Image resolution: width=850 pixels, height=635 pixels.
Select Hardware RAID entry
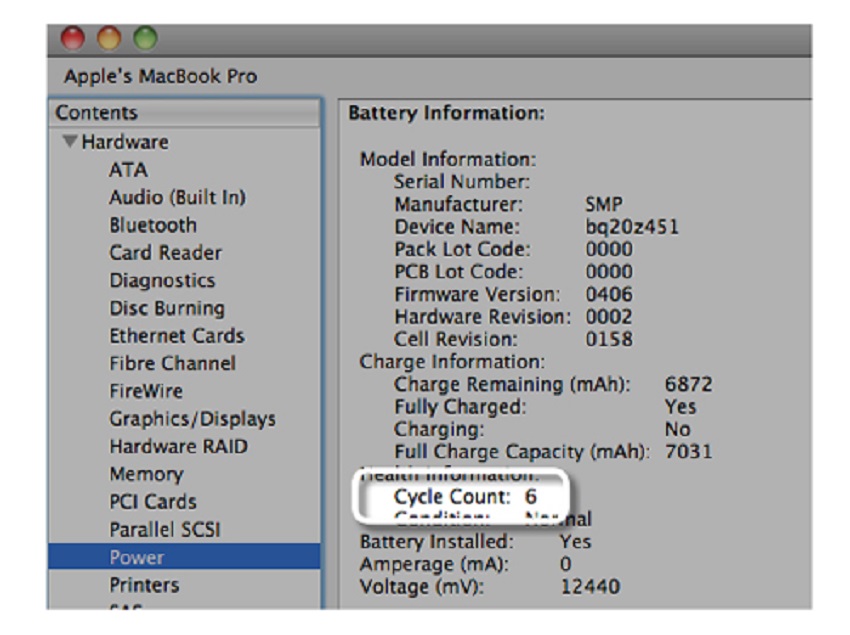point(178,446)
